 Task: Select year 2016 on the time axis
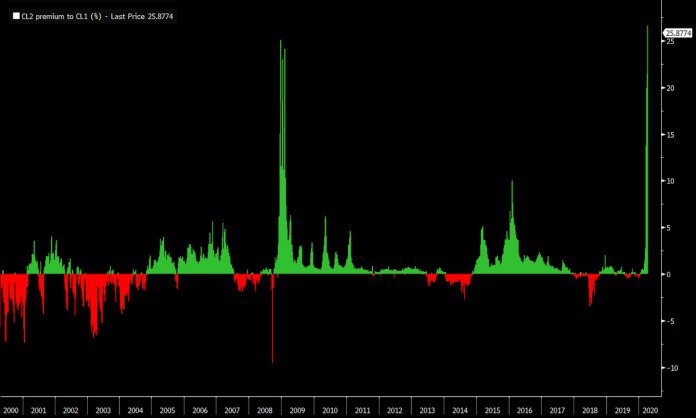(525, 410)
